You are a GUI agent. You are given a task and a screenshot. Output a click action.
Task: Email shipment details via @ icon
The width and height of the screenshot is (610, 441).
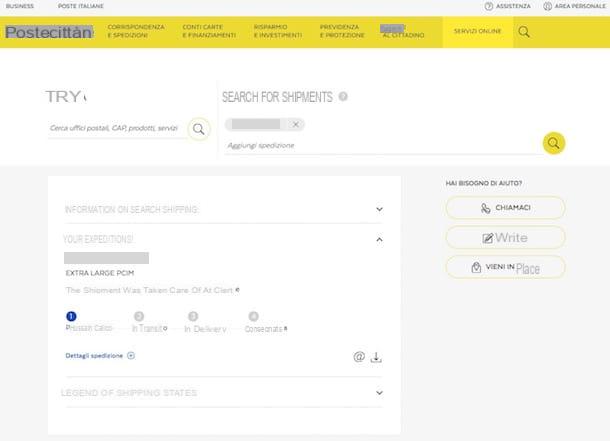tap(359, 356)
